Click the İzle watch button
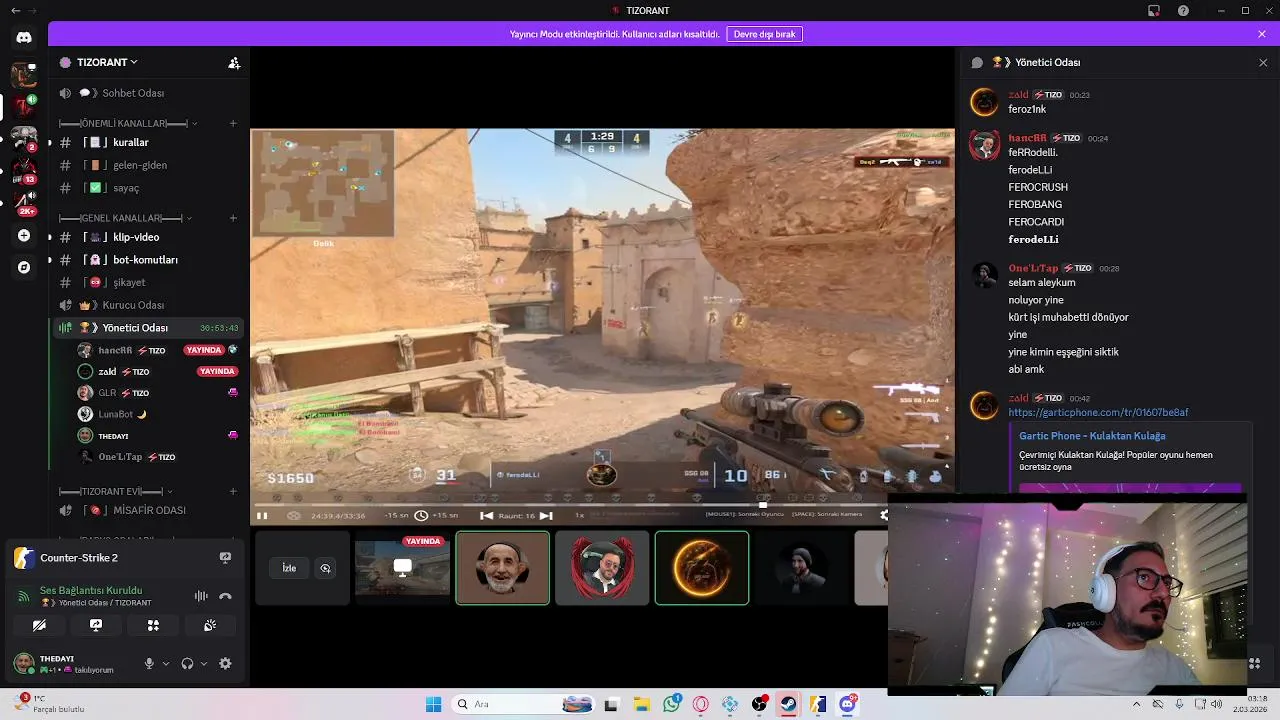 289,568
